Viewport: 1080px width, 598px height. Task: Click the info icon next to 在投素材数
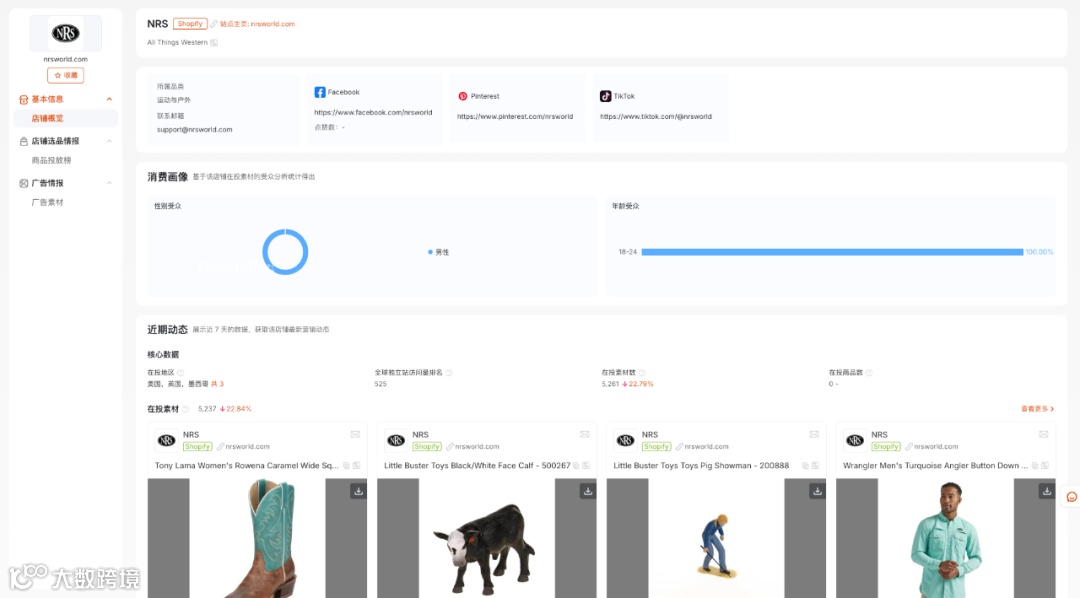click(x=642, y=373)
